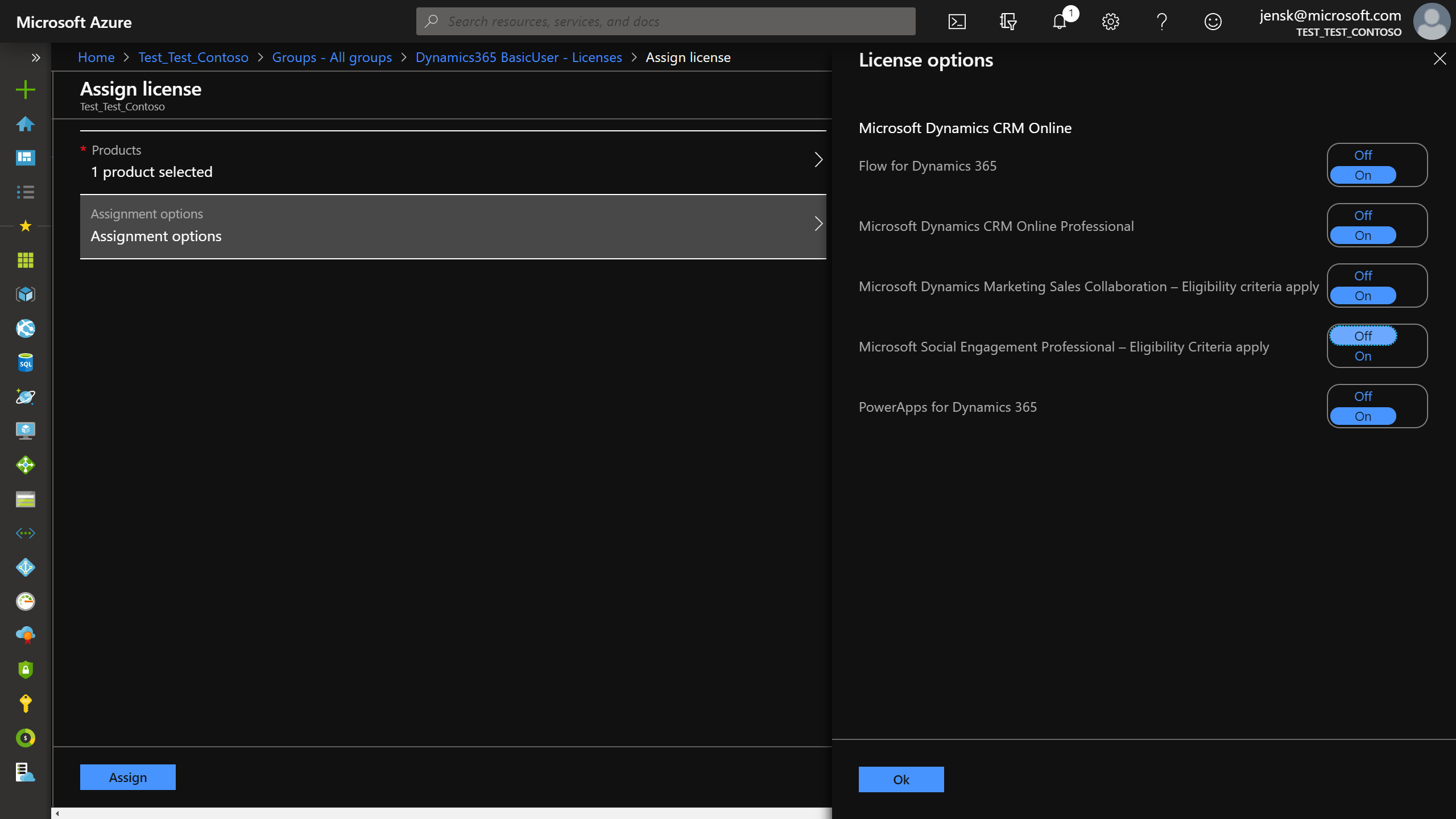Open directory and subscription filter
Viewport: 1456px width, 819px height.
1008,22
